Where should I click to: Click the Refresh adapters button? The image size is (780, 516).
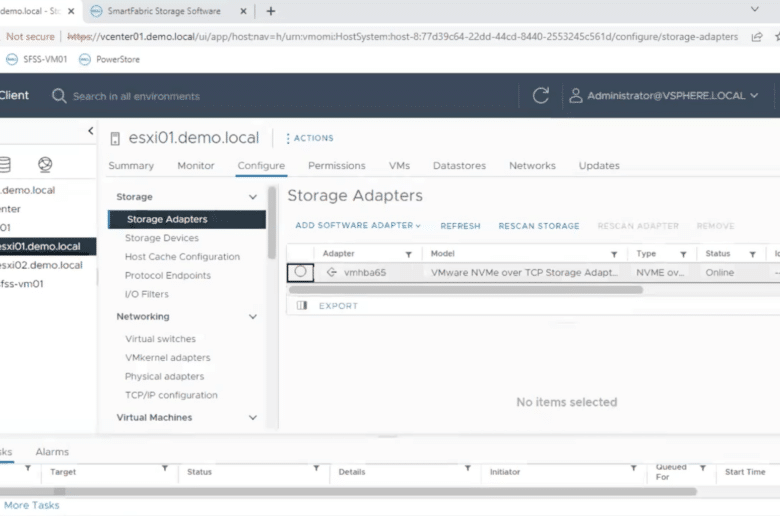pos(460,226)
